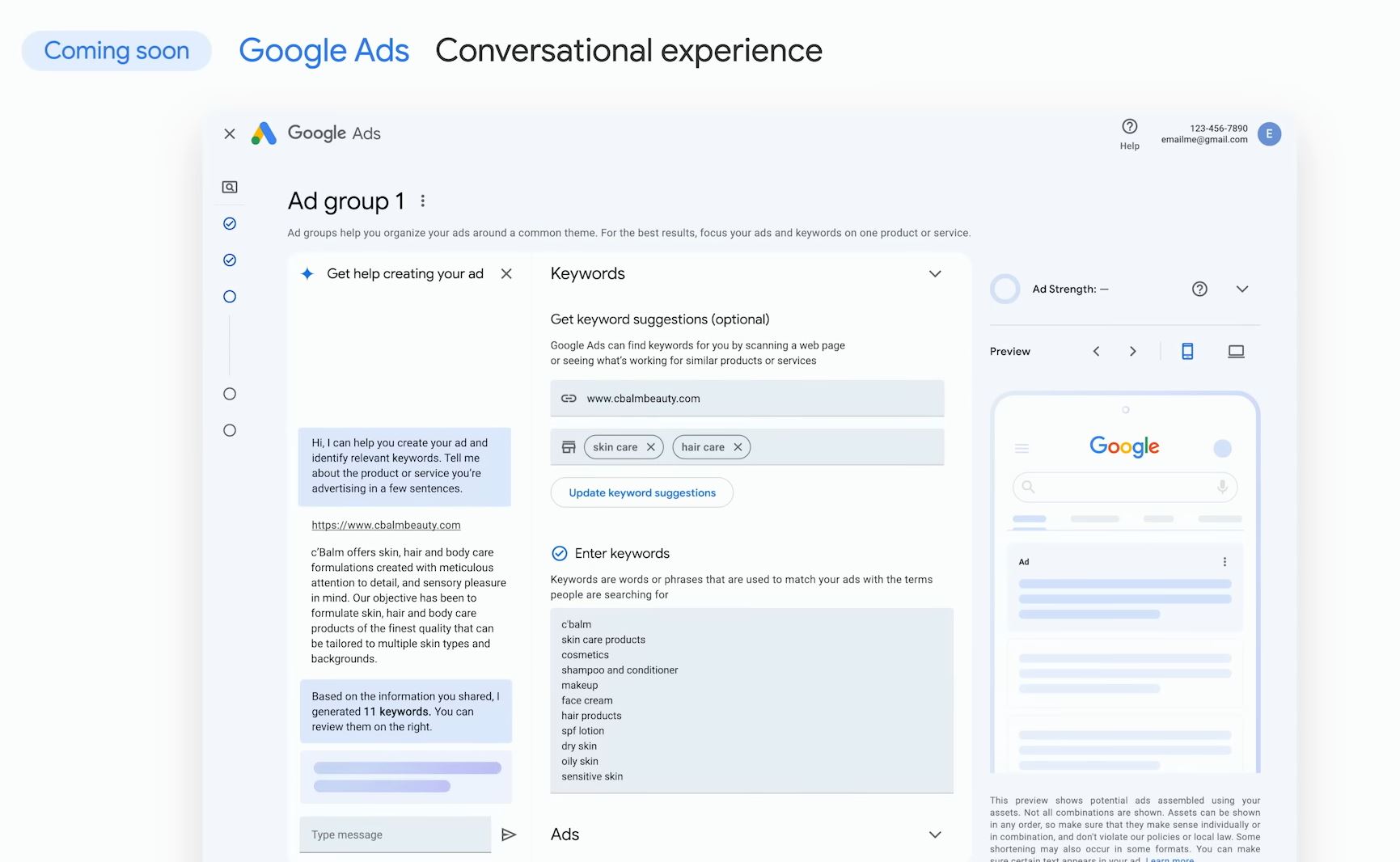
Task: Click the Type message input field
Action: tap(395, 835)
